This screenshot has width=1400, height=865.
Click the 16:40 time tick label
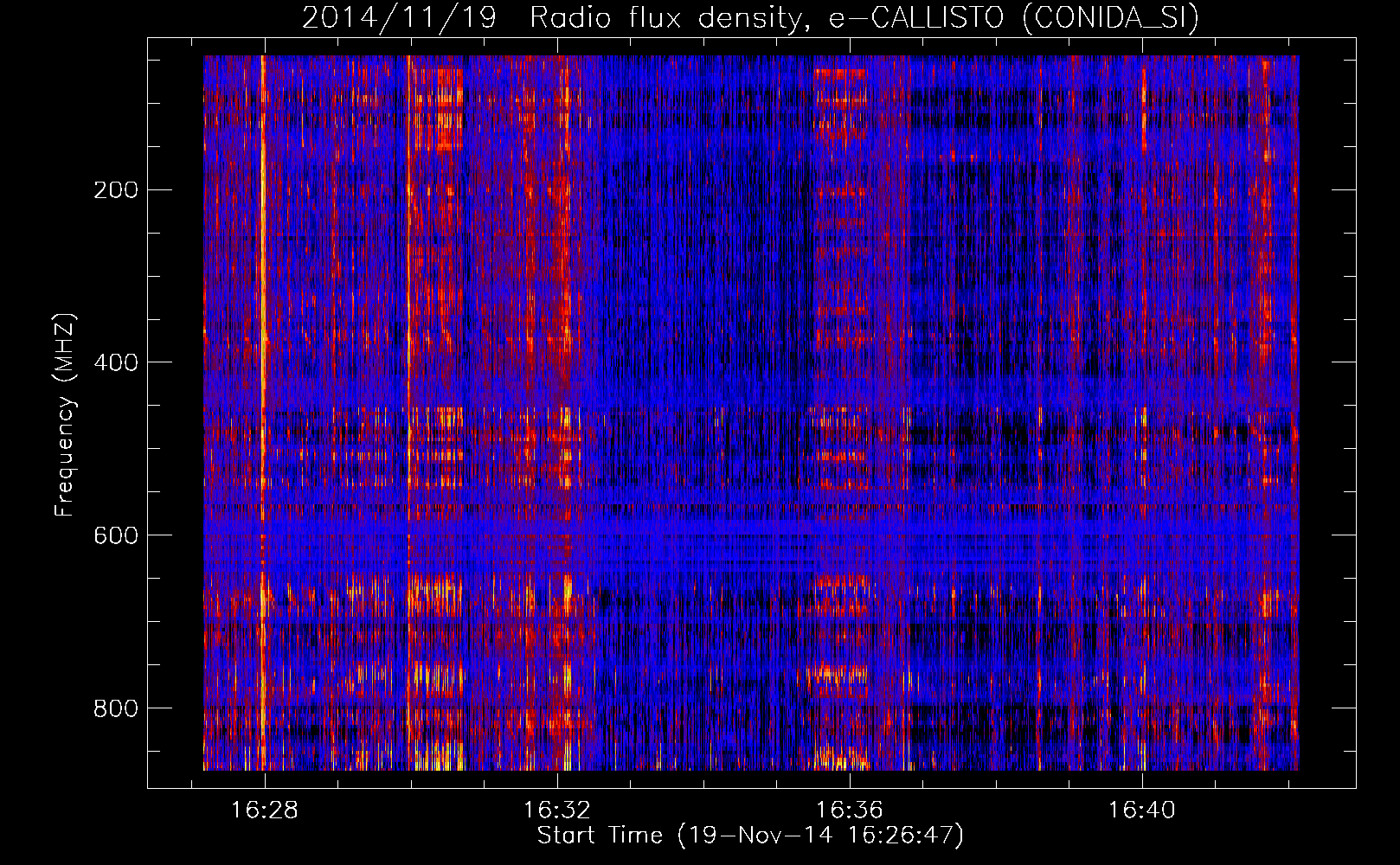point(1142,810)
